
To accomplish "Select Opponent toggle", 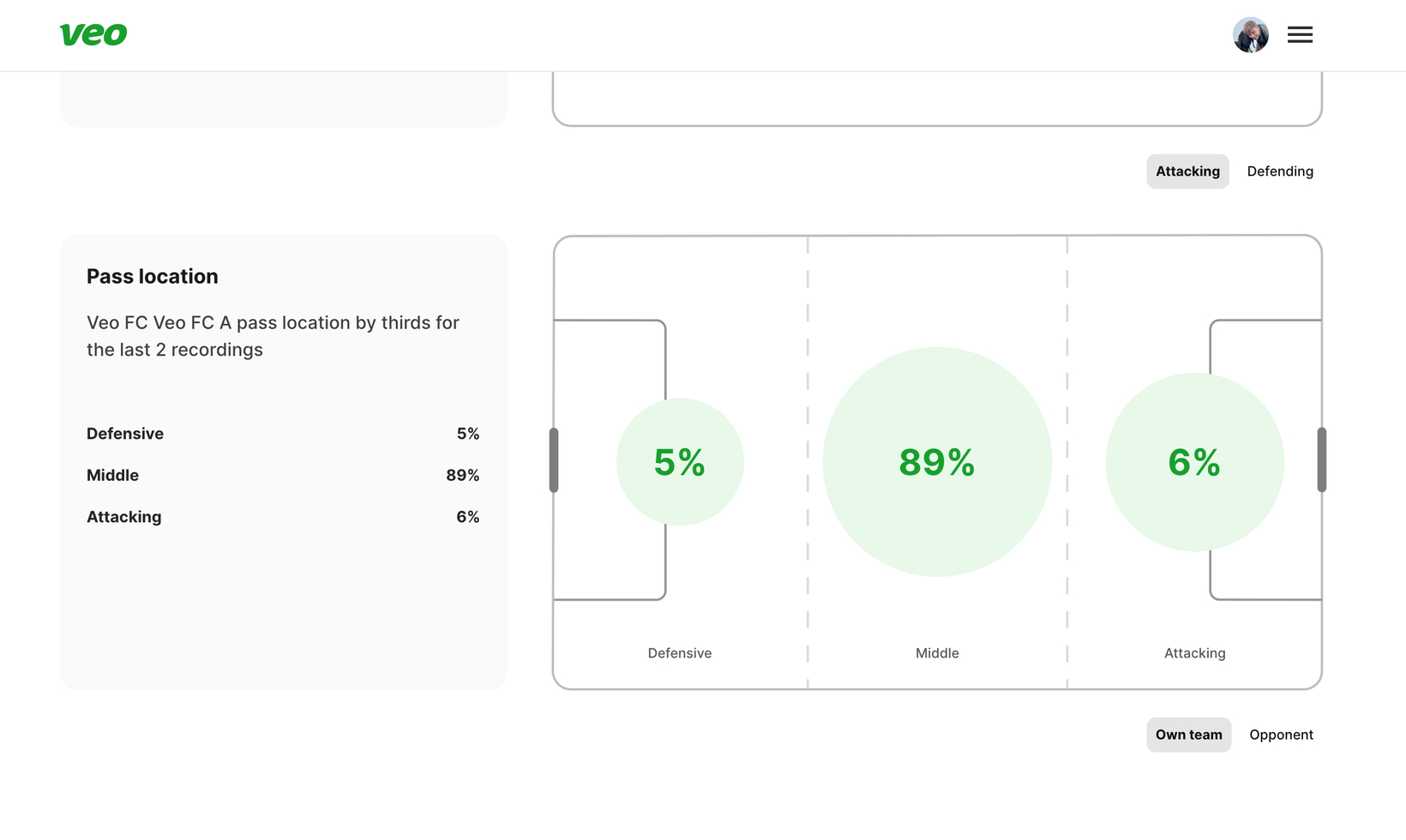I will pos(1281,735).
